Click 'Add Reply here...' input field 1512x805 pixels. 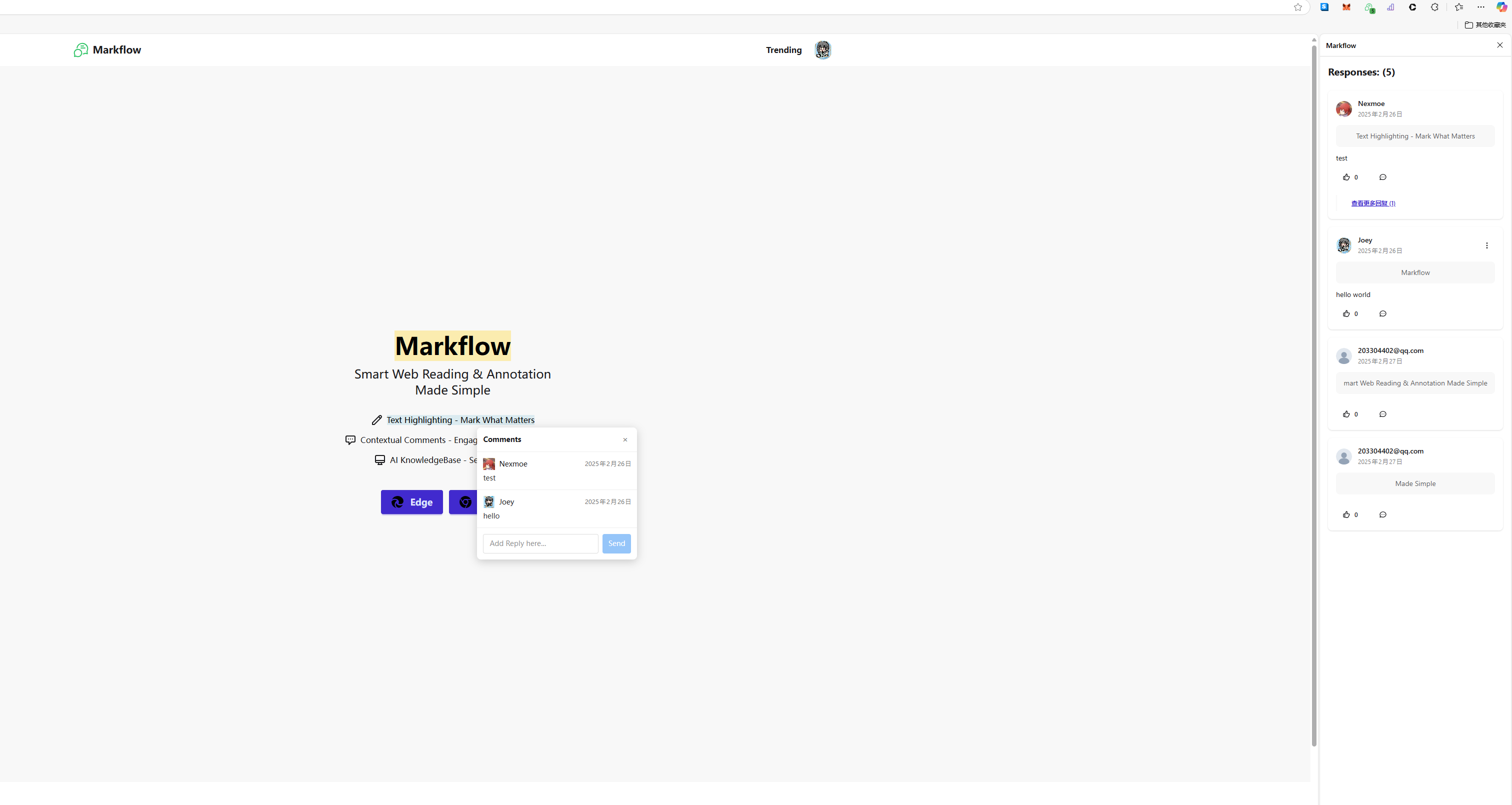pyautogui.click(x=540, y=543)
